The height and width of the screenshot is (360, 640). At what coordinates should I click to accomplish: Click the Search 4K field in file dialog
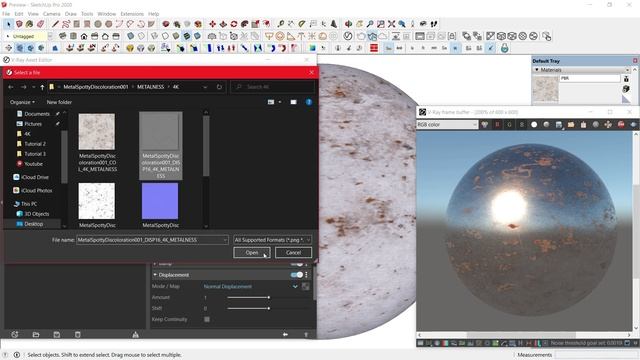(x=273, y=87)
